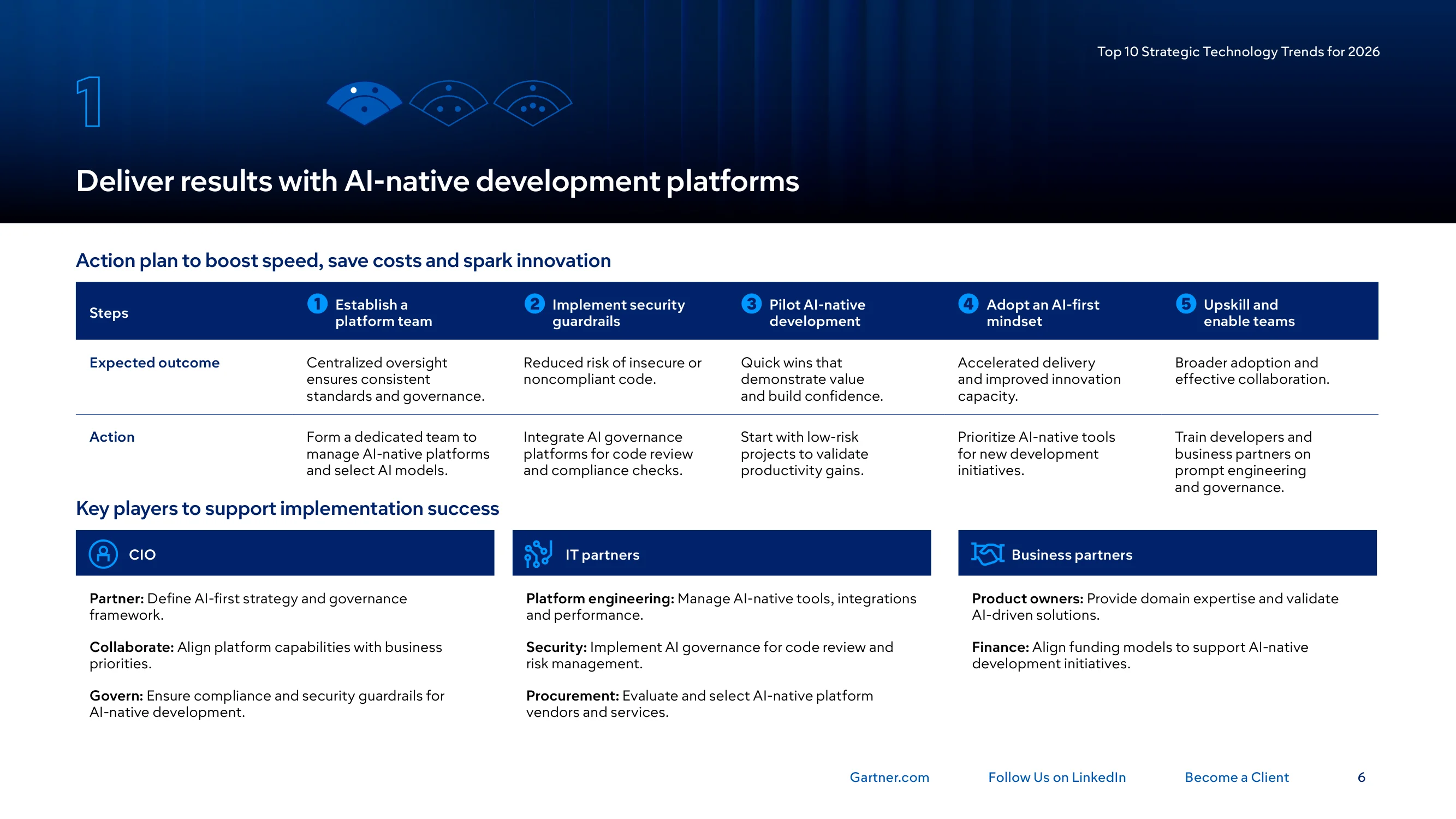Open the Gartner.com link
Screen dimensions: 1456x819
coord(889,777)
